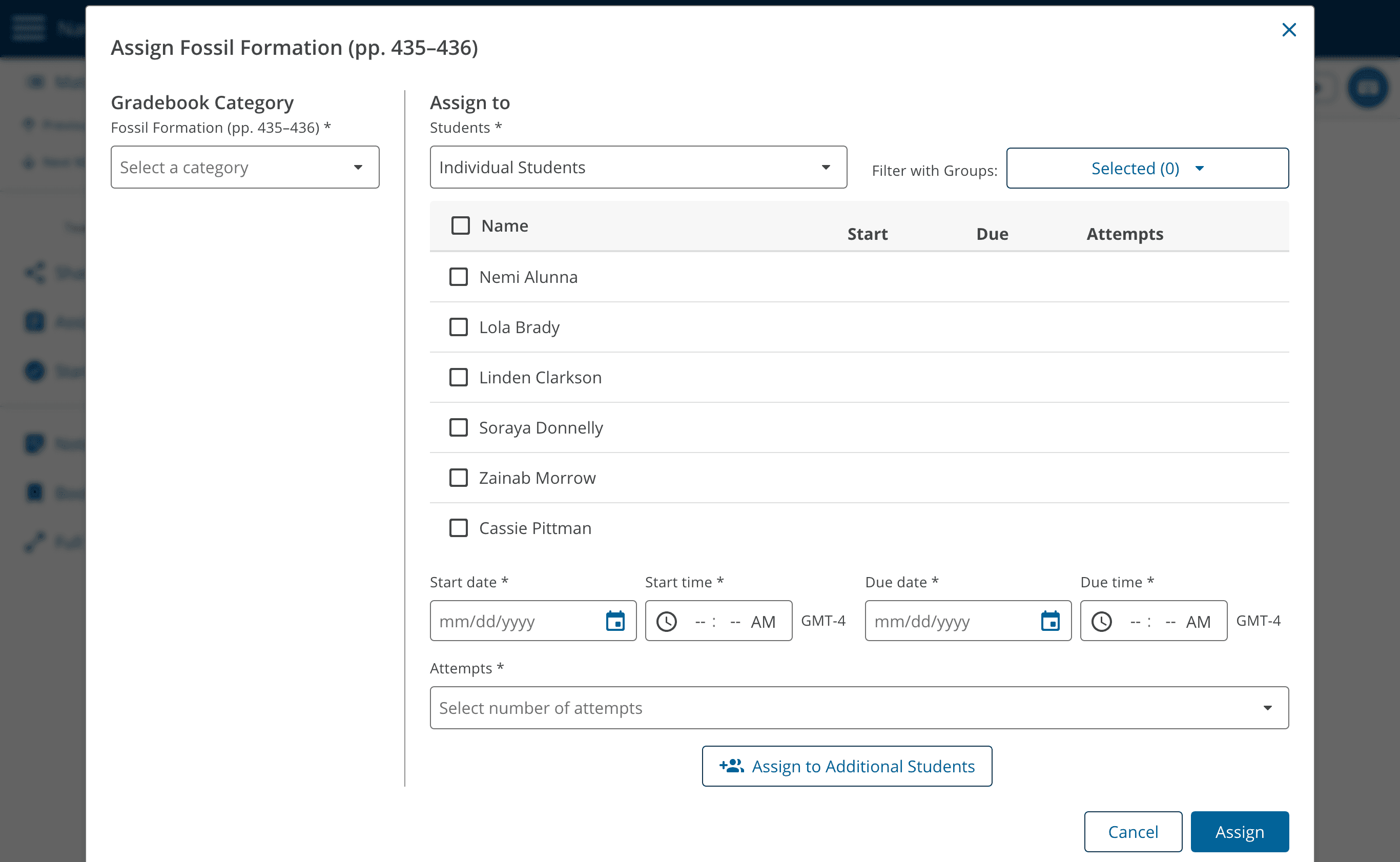
Task: Click the Cancel button
Action: [x=1133, y=831]
